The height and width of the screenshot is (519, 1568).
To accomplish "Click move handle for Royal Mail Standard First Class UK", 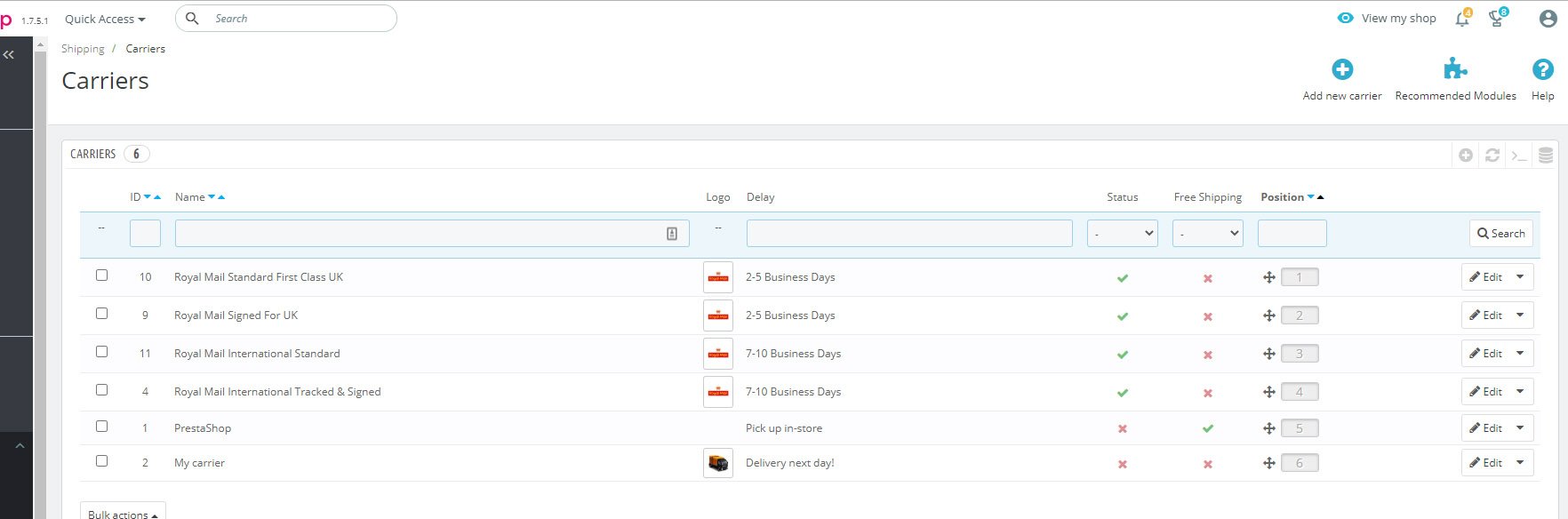I will [x=1269, y=277].
